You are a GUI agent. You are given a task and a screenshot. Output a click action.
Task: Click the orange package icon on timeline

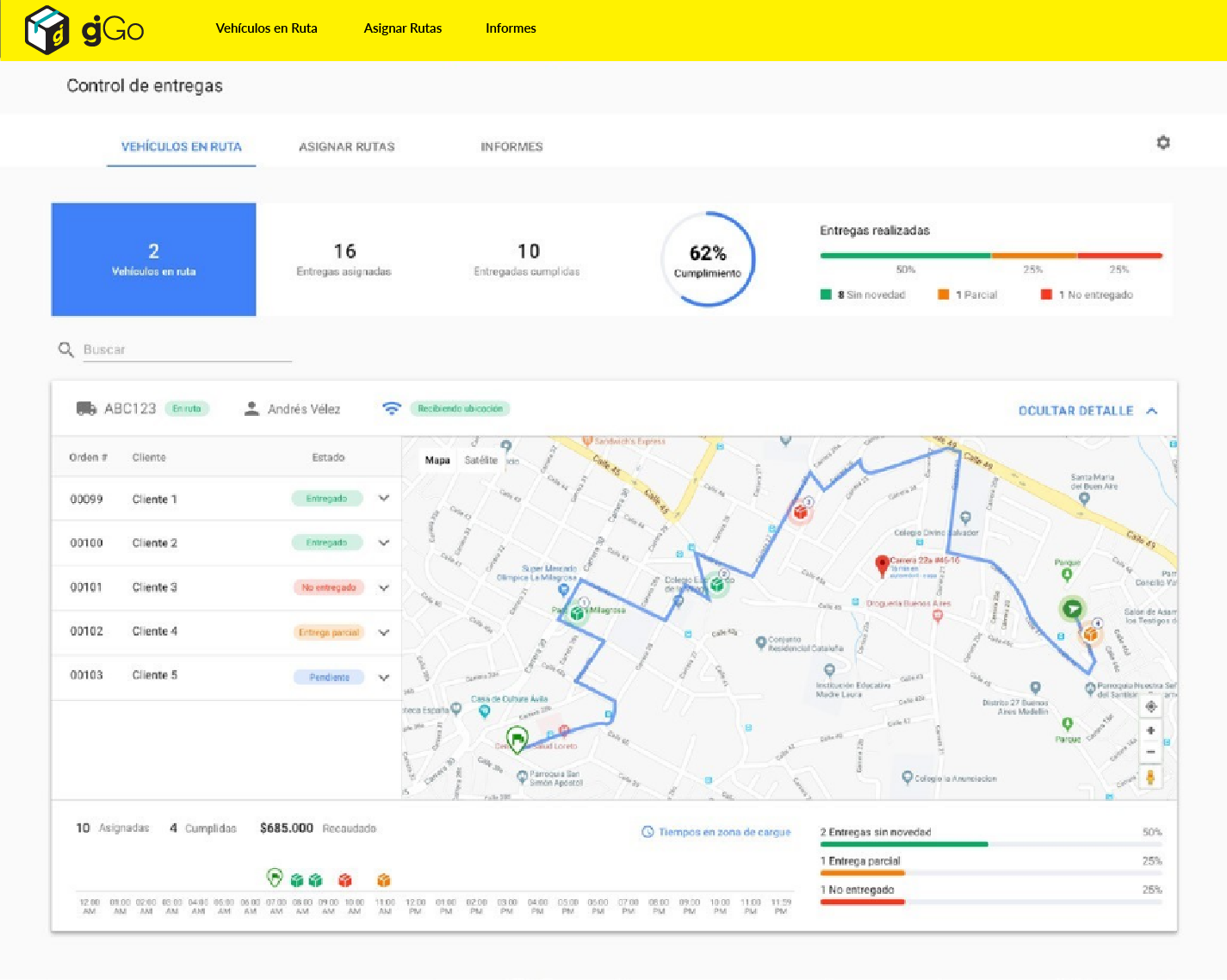pos(384,879)
